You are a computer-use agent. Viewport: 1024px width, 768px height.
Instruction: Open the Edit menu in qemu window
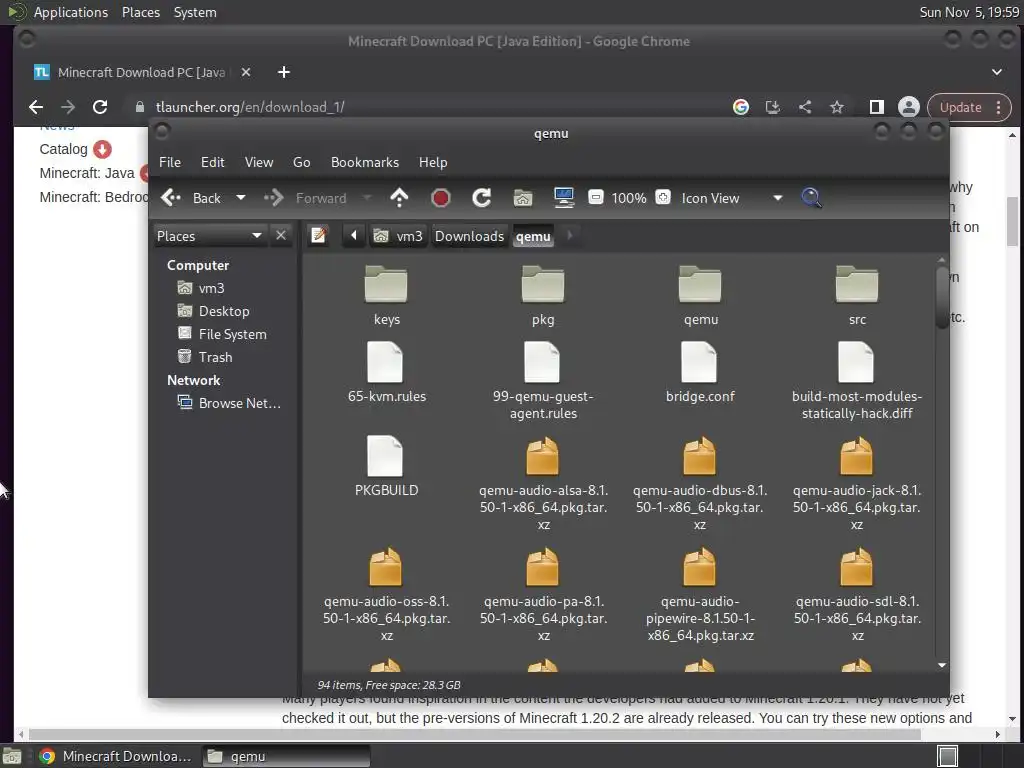pyautogui.click(x=212, y=162)
